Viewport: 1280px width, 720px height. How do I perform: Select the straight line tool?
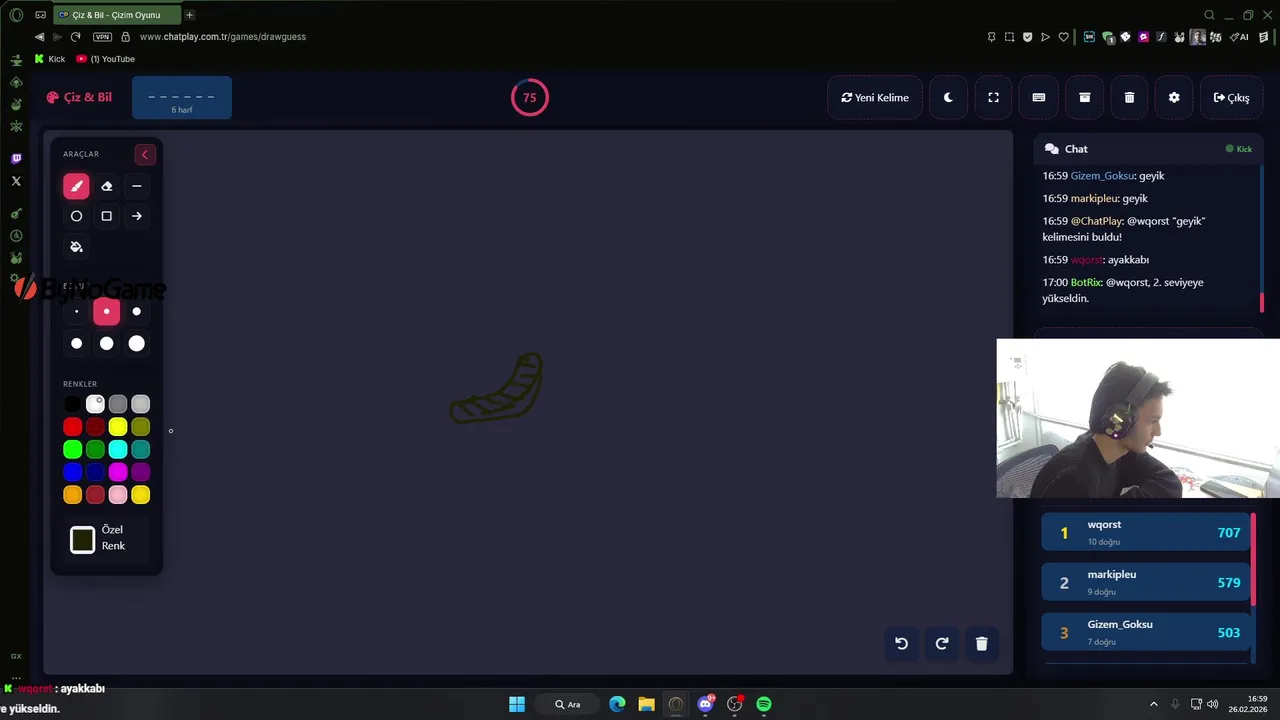point(137,186)
